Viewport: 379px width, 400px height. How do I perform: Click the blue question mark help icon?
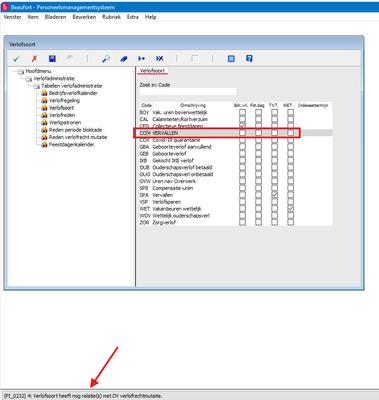click(x=249, y=59)
